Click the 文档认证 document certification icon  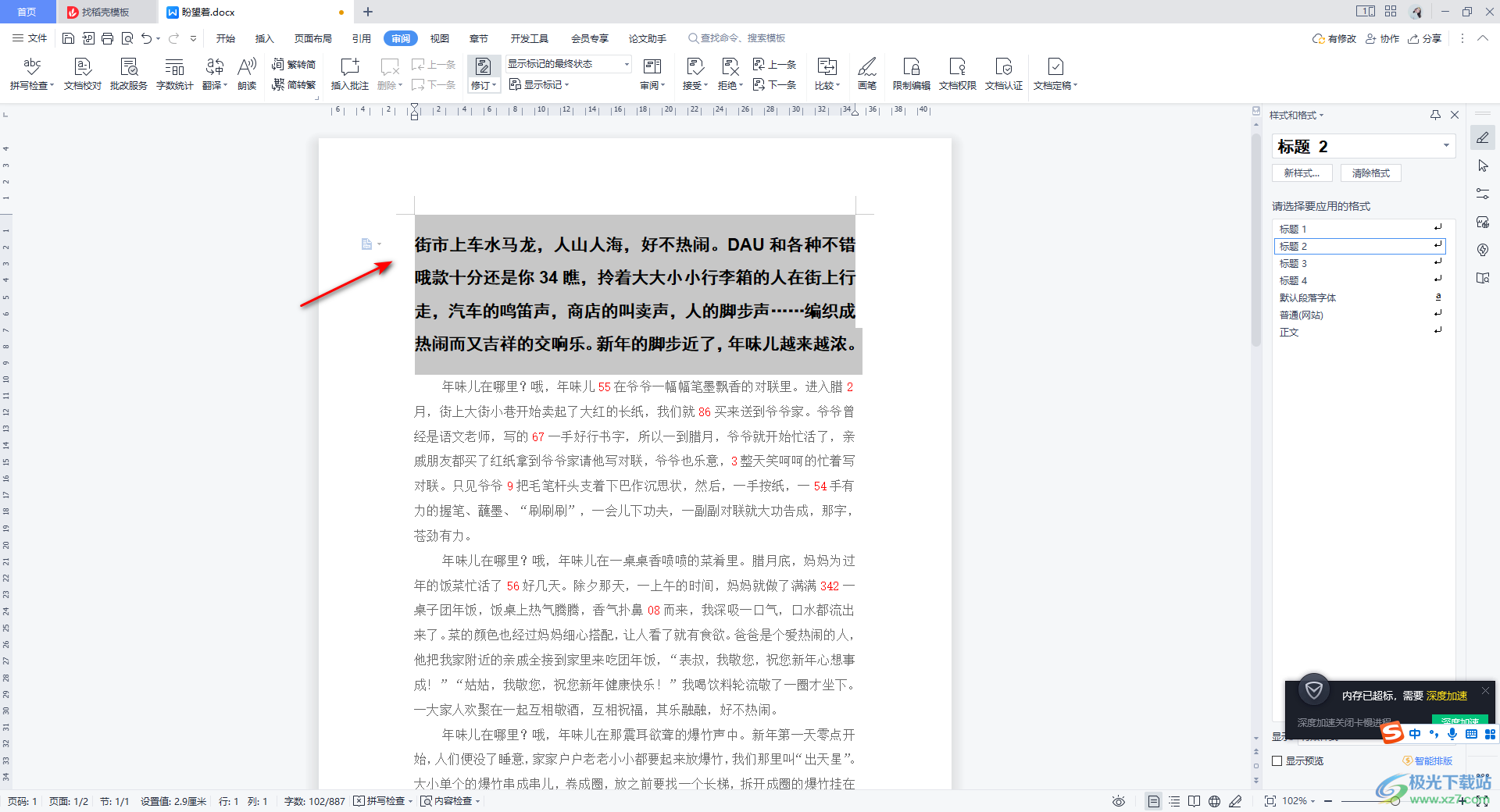coord(1003,73)
